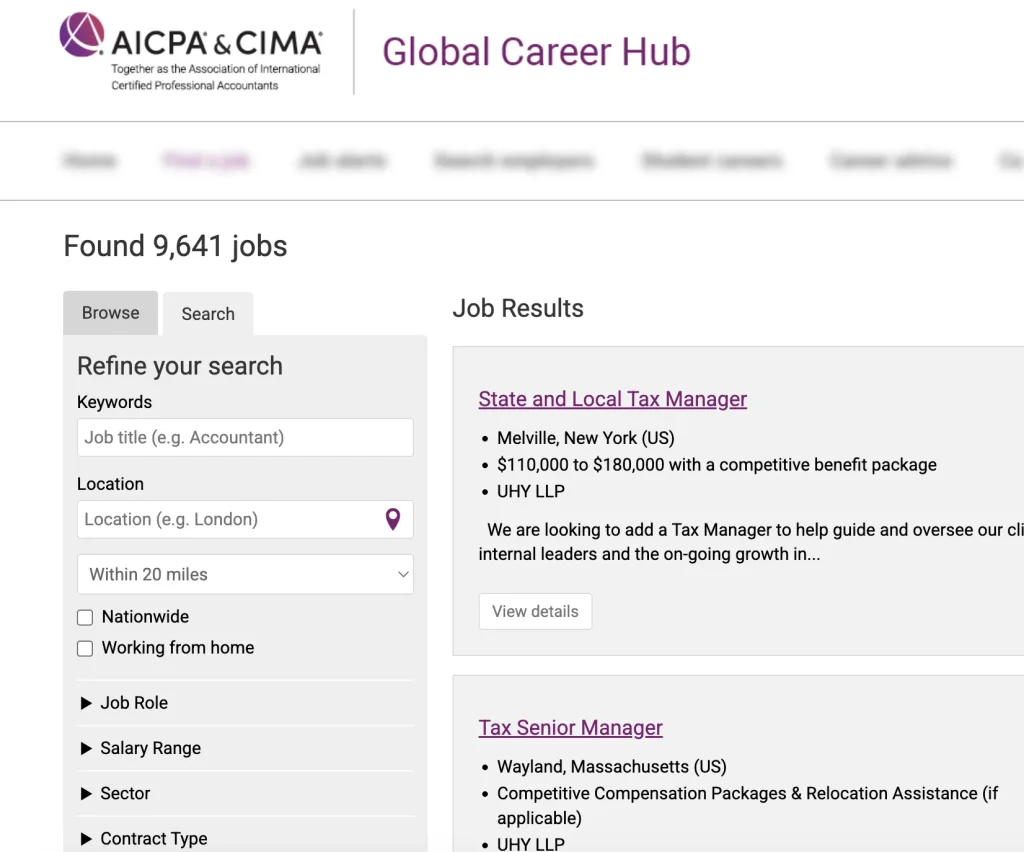Expand the Salary Range filter label
The image size is (1024, 852).
(x=150, y=748)
